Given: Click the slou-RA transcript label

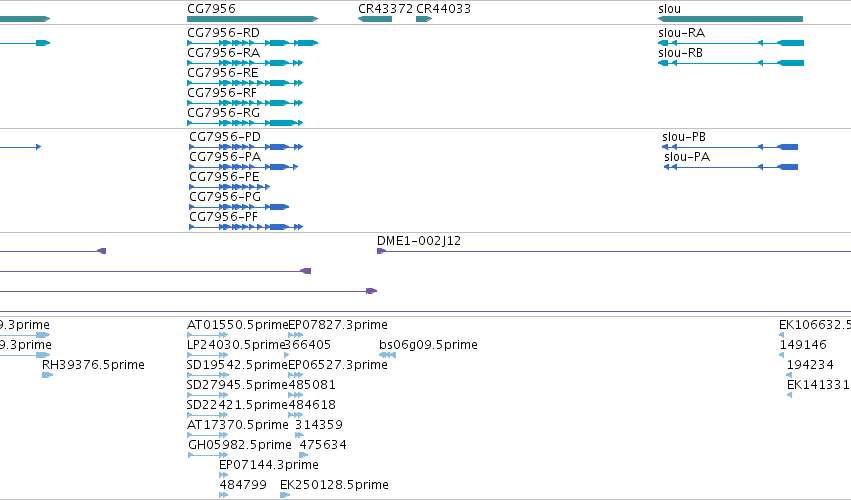Looking at the screenshot, I should click(x=682, y=33).
